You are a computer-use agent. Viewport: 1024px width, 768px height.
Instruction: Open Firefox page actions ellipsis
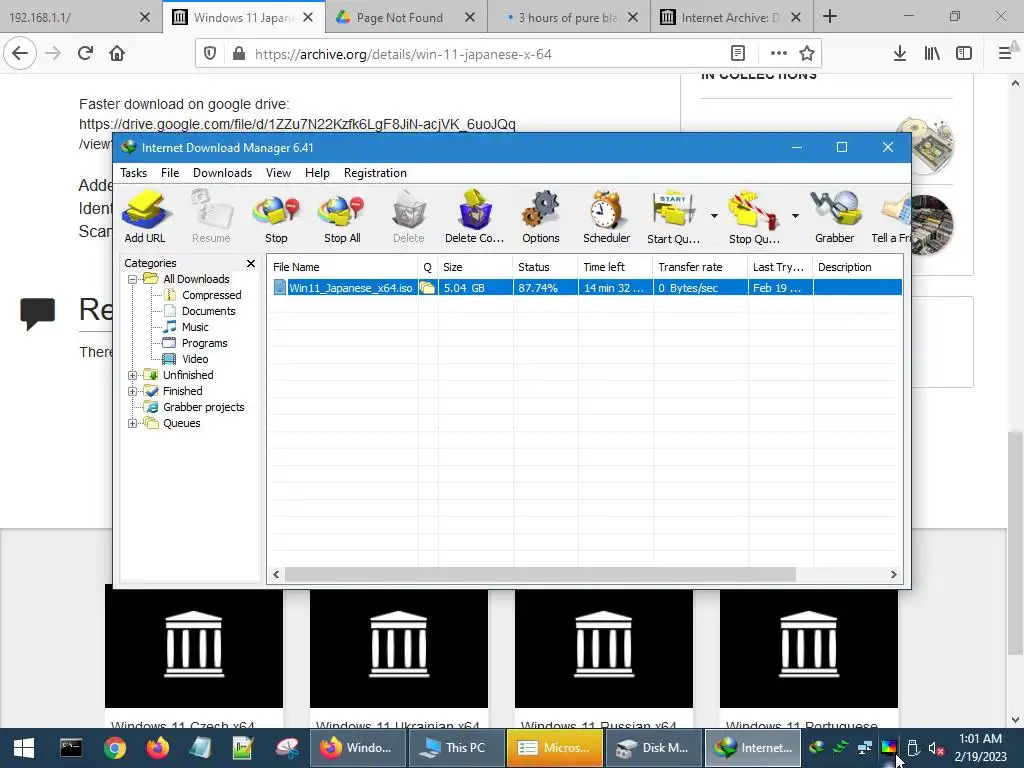pyautogui.click(x=778, y=54)
